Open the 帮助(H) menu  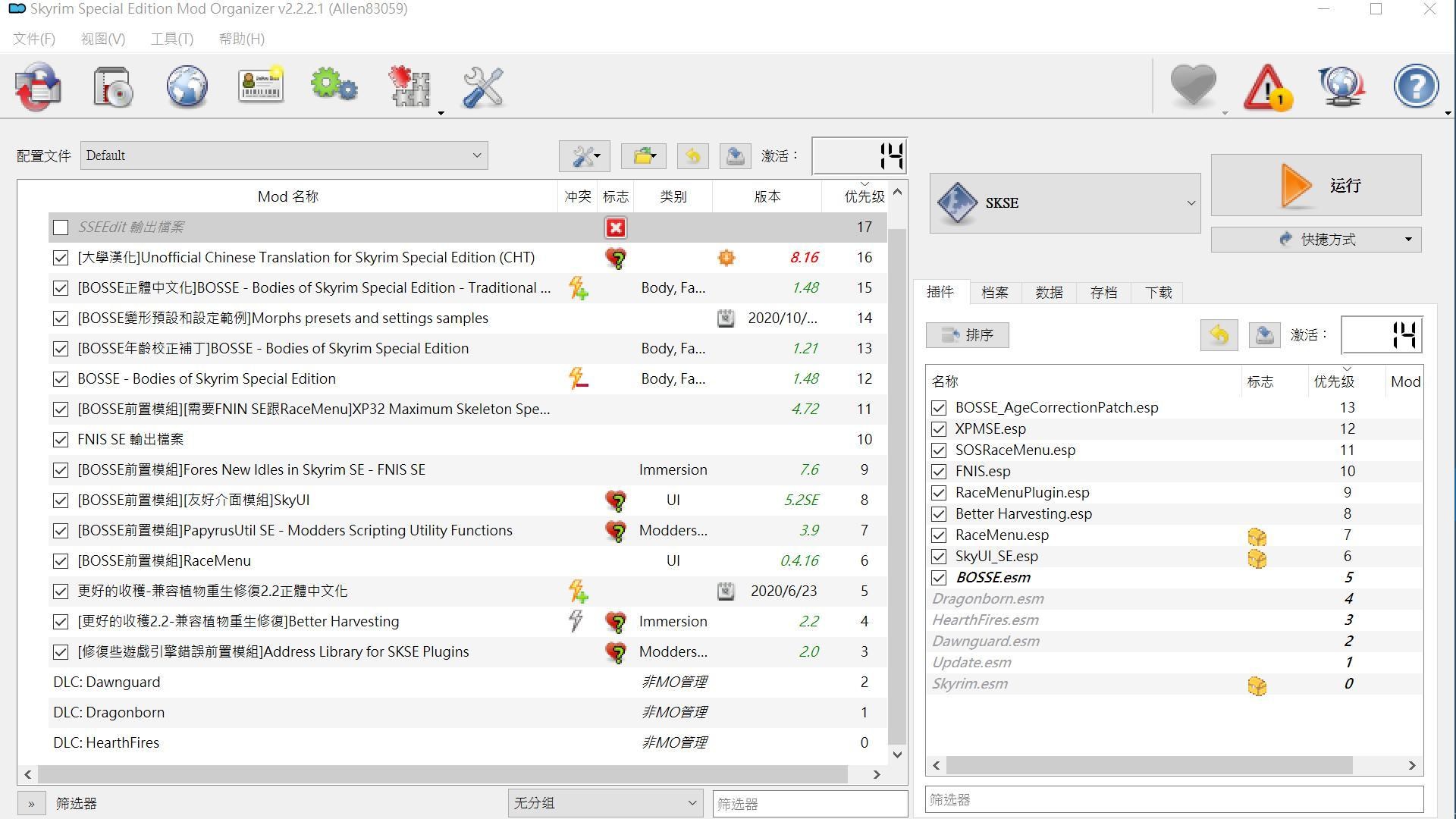coord(242,39)
